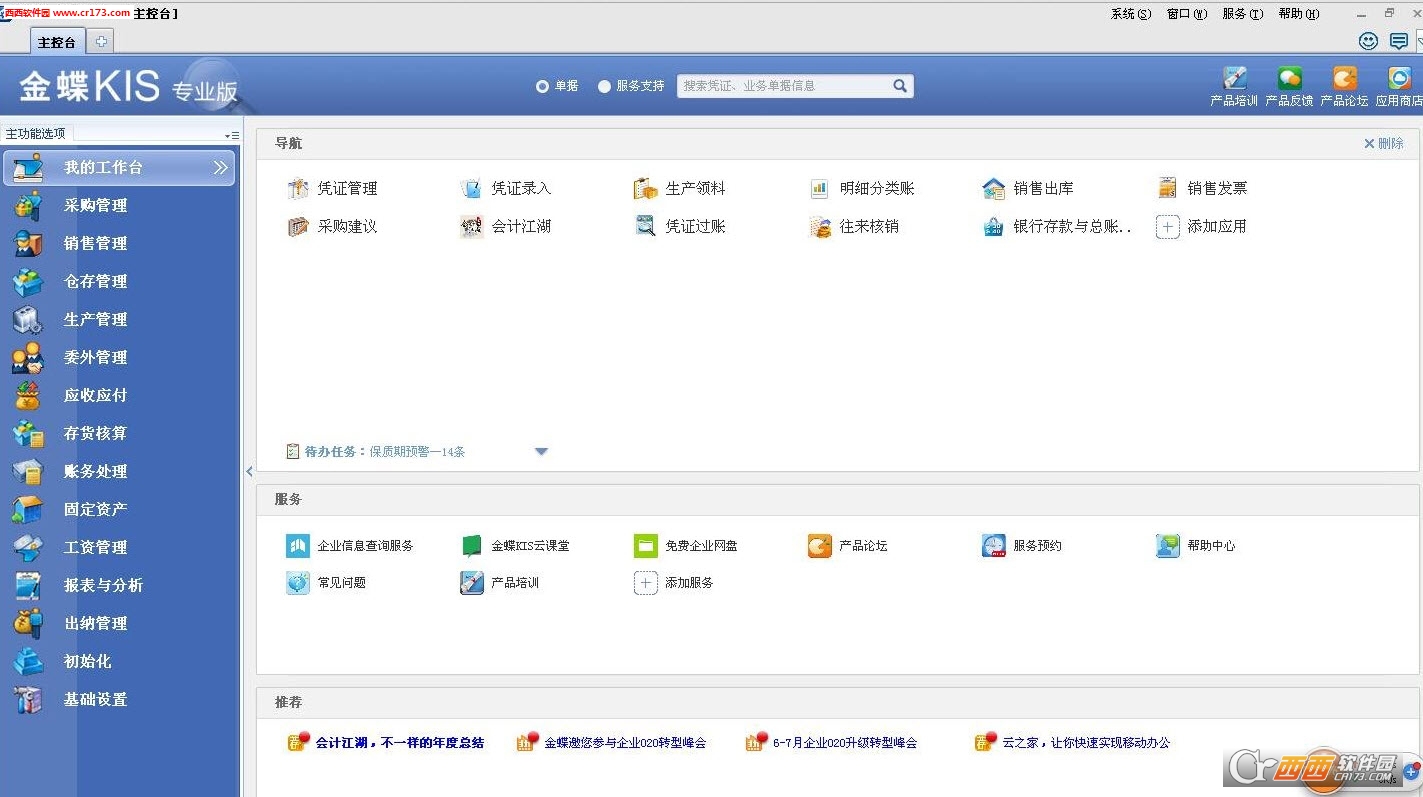Select 账务处理 in sidebar

[120, 471]
